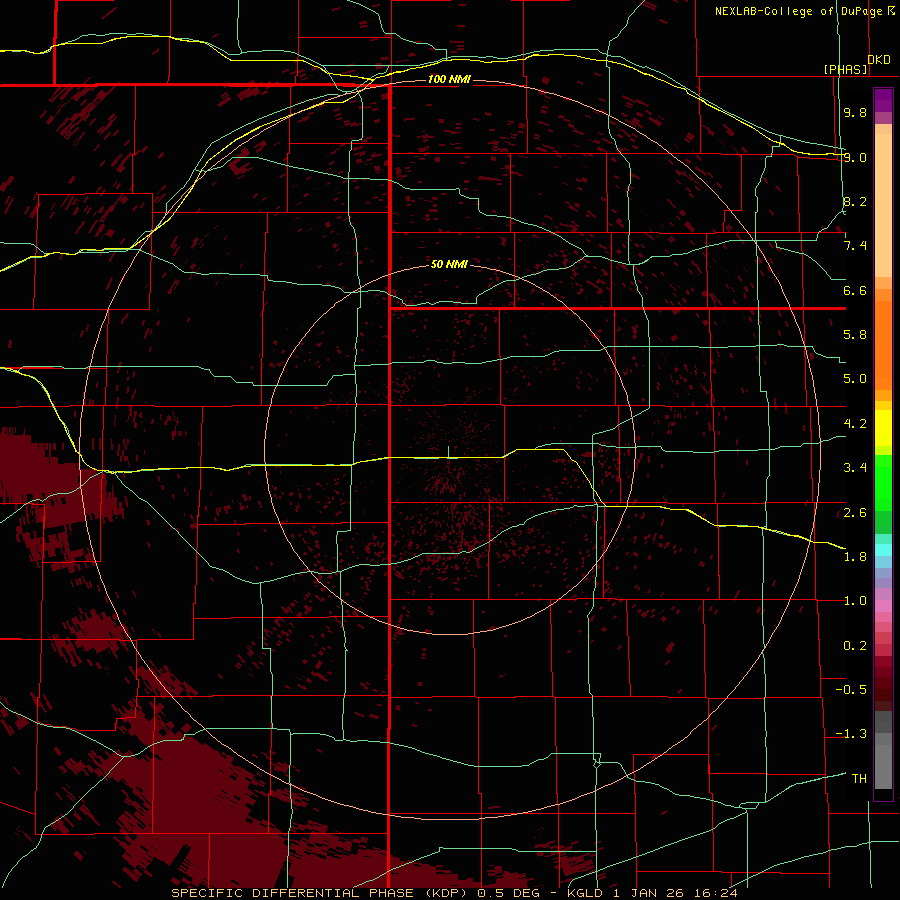Click the long orange band in color bar

883,345
